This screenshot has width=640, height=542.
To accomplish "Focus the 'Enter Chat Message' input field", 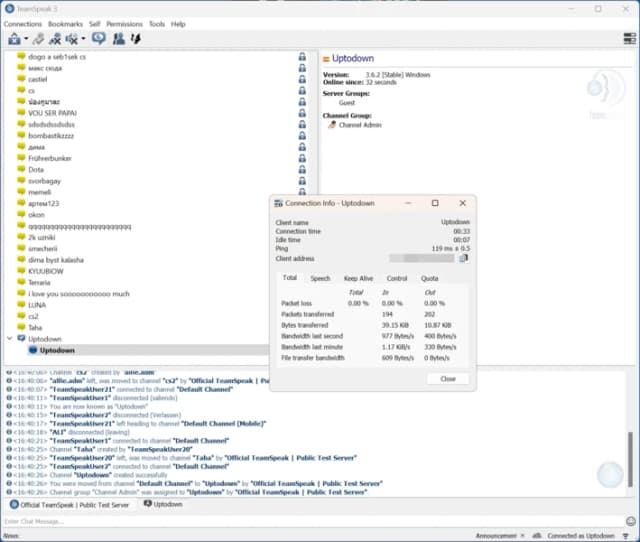I will point(313,521).
